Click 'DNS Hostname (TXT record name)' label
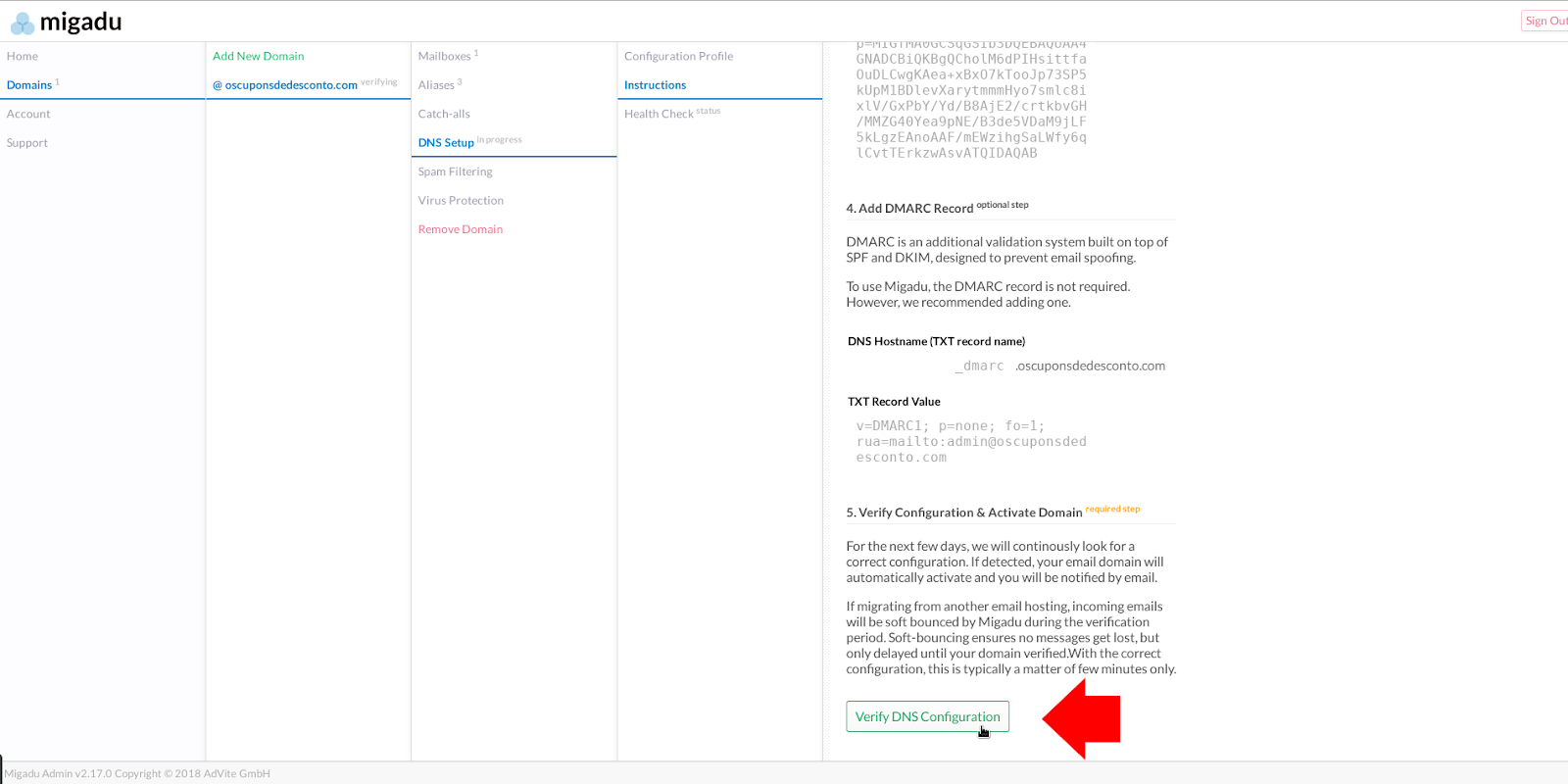The height and width of the screenshot is (784, 1568). [937, 341]
